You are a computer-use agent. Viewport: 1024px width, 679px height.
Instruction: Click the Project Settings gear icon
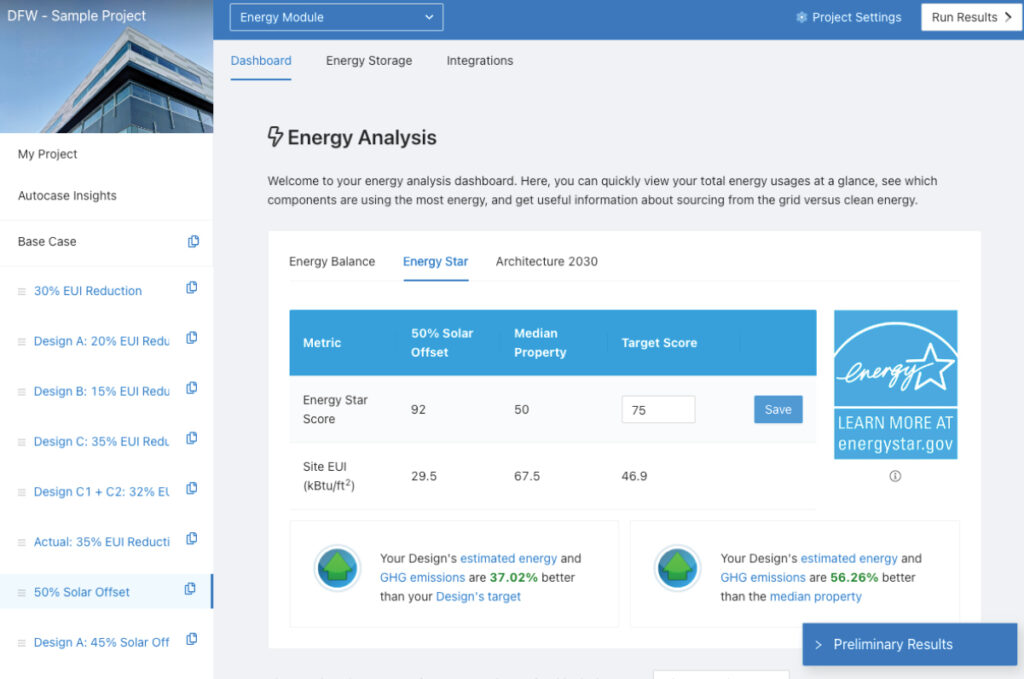802,17
